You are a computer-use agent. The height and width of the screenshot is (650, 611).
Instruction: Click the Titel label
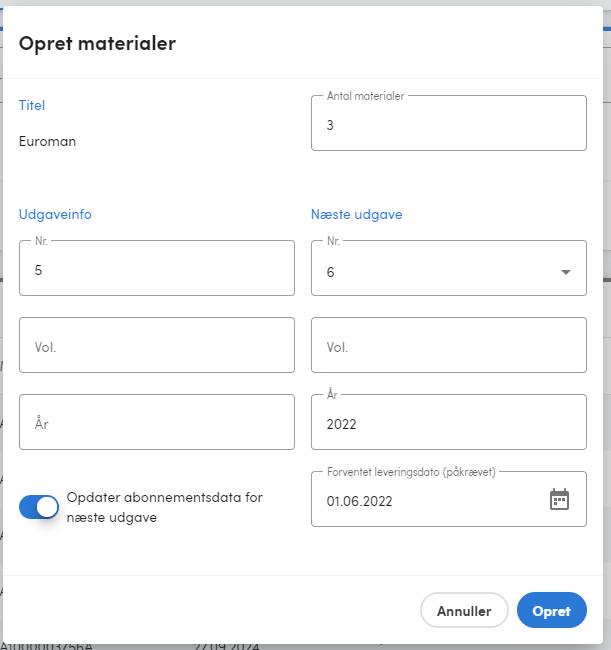[x=32, y=105]
